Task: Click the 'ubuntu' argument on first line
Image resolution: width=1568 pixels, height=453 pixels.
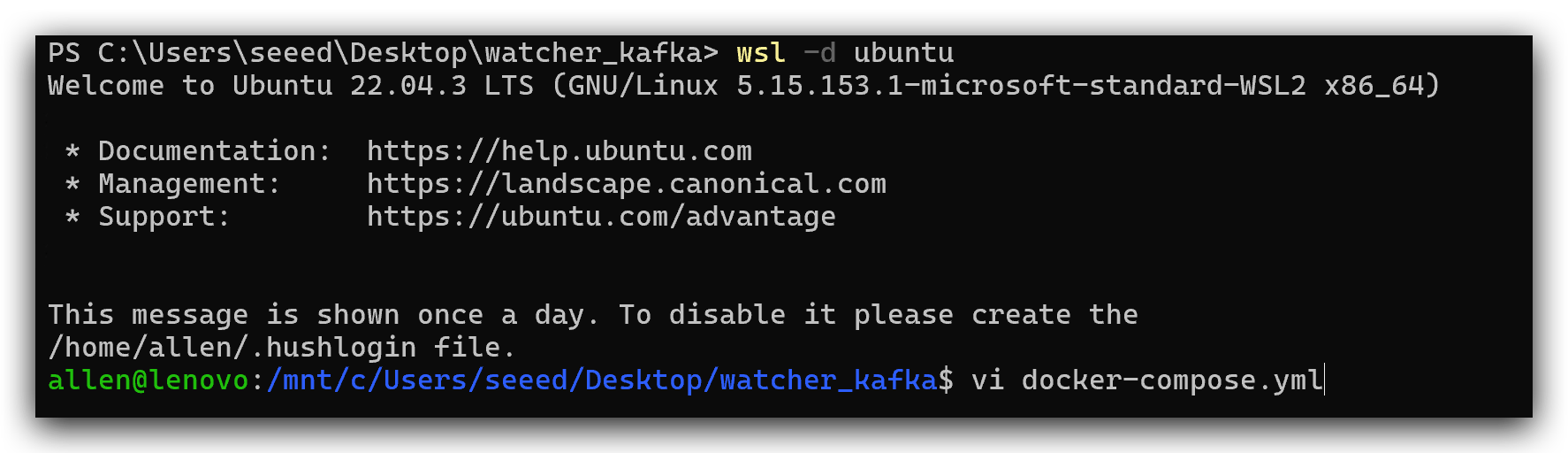Action: 903,53
